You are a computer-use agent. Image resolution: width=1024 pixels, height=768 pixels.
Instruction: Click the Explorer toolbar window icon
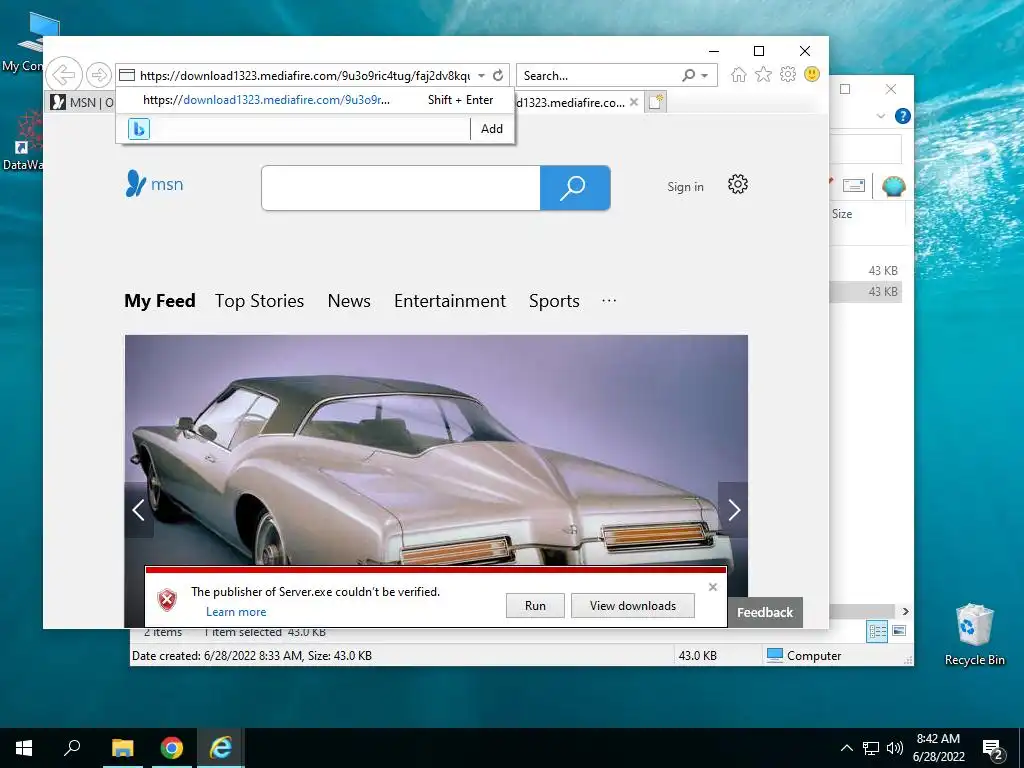[x=854, y=186]
